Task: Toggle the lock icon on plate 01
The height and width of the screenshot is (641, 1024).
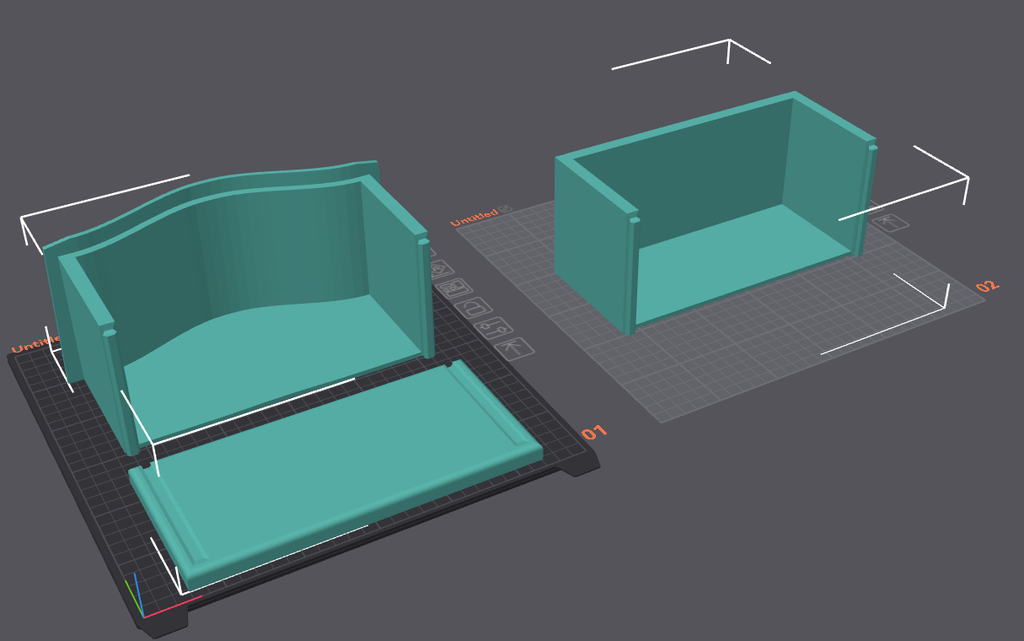Action: 475,307
